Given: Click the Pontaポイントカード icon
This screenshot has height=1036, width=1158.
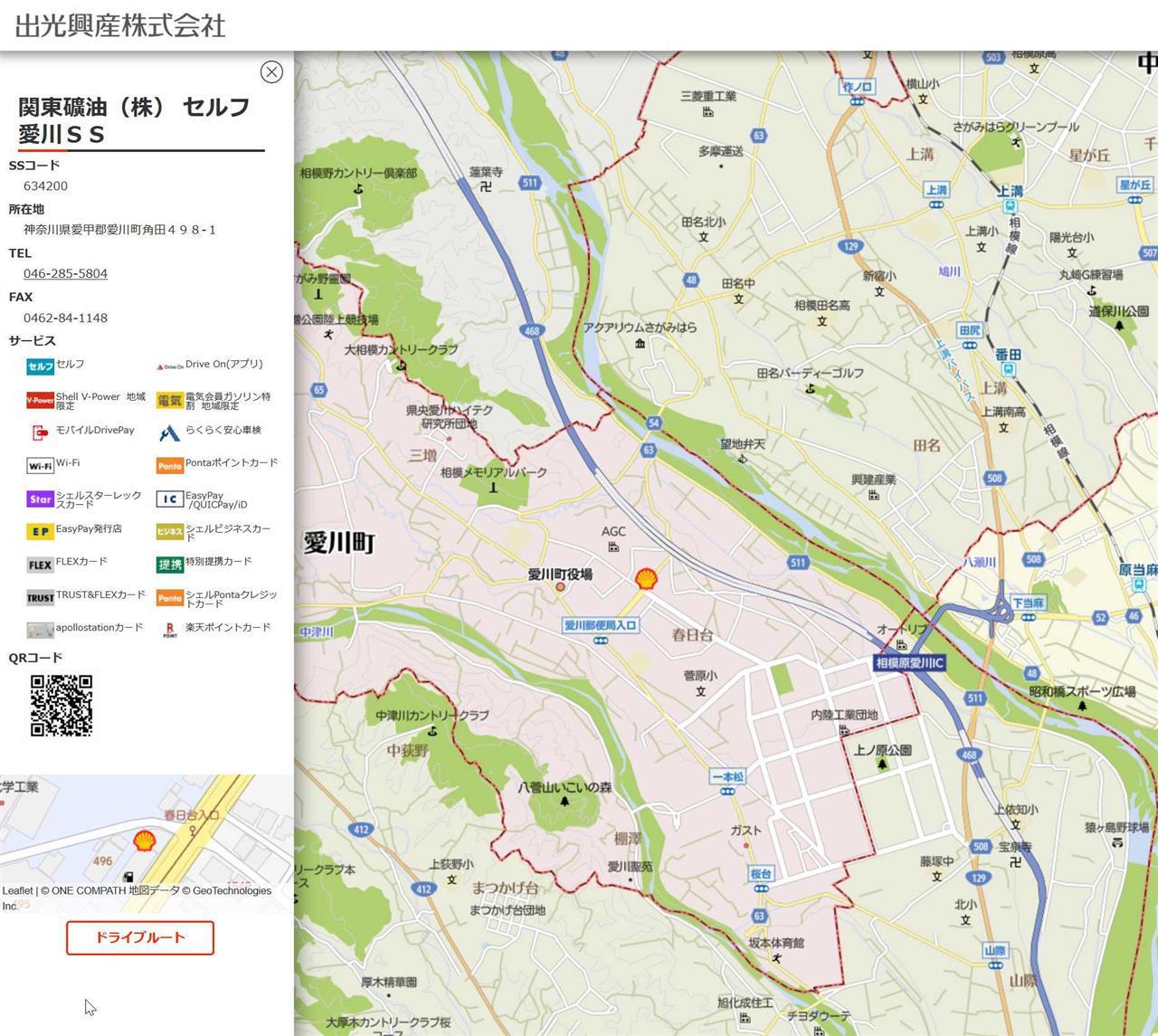Looking at the screenshot, I should [170, 466].
